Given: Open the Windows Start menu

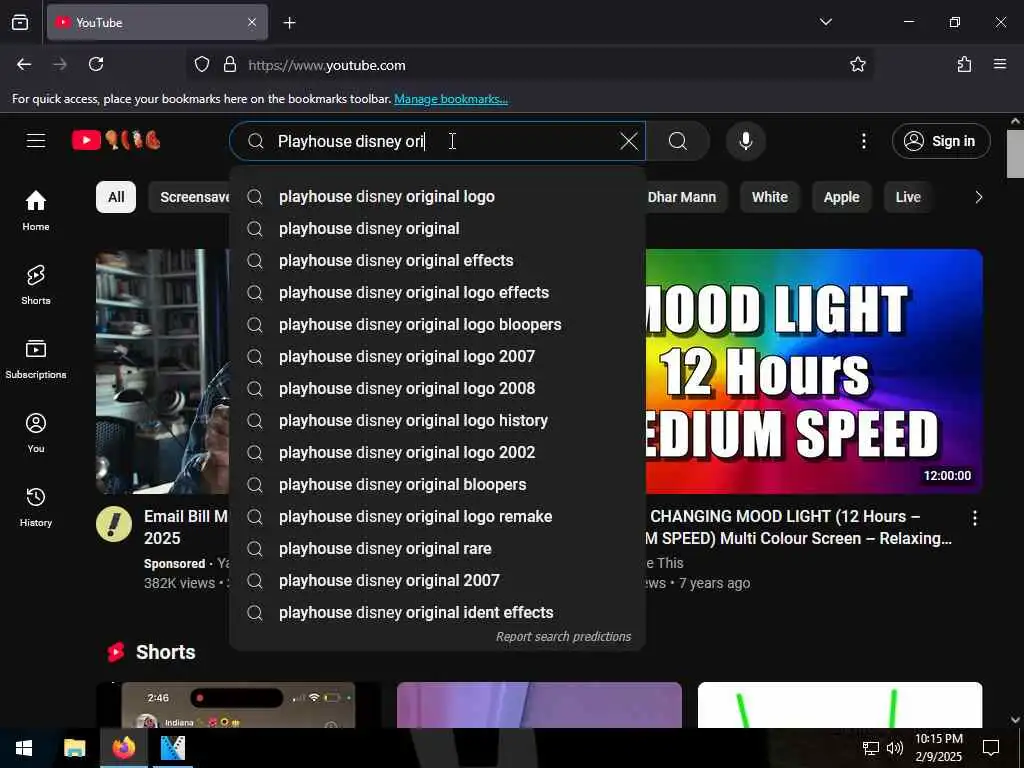Looking at the screenshot, I should click(x=24, y=748).
